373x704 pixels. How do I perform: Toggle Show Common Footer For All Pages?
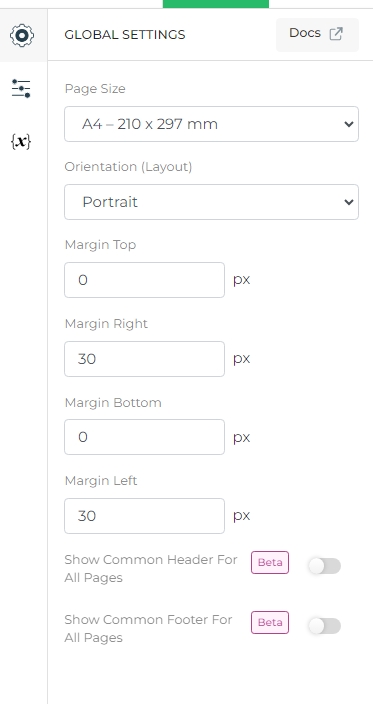pos(325,626)
